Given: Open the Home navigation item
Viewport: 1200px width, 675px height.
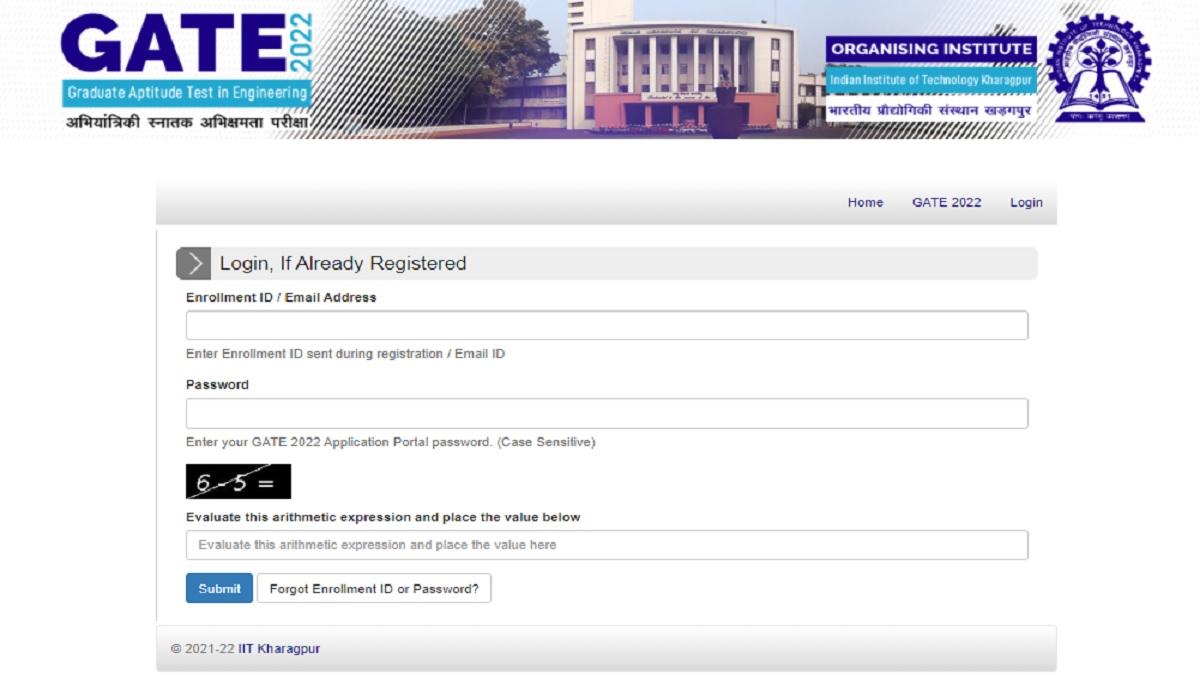Looking at the screenshot, I should (x=864, y=202).
